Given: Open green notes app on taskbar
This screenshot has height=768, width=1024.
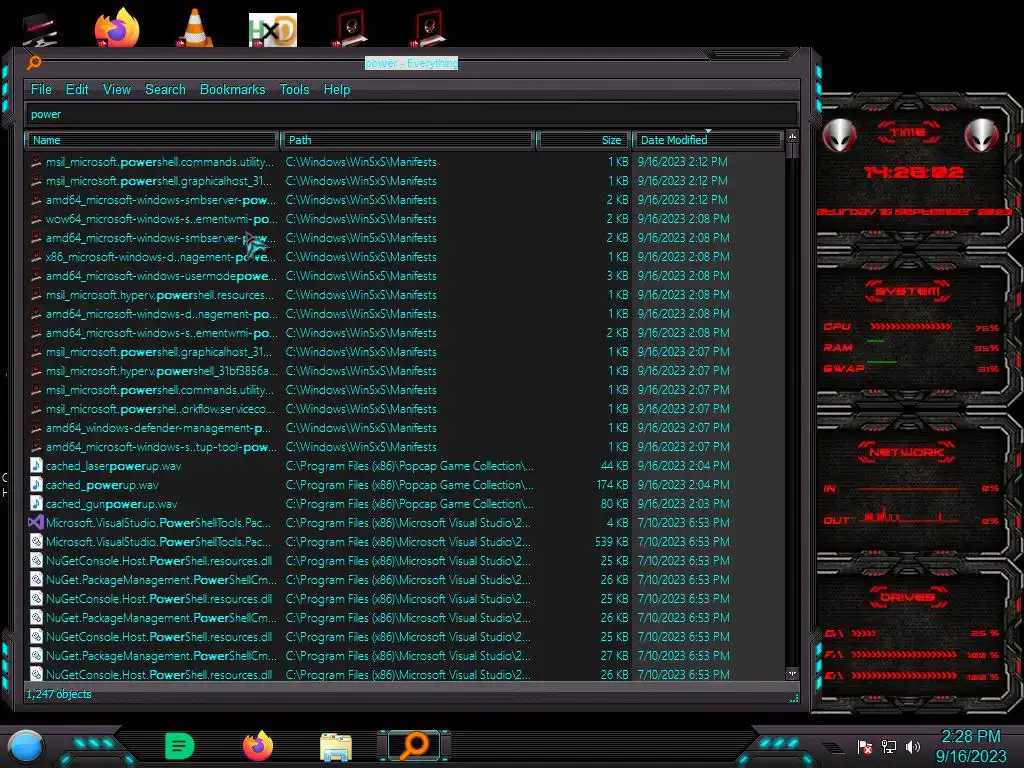Looking at the screenshot, I should click(x=180, y=746).
